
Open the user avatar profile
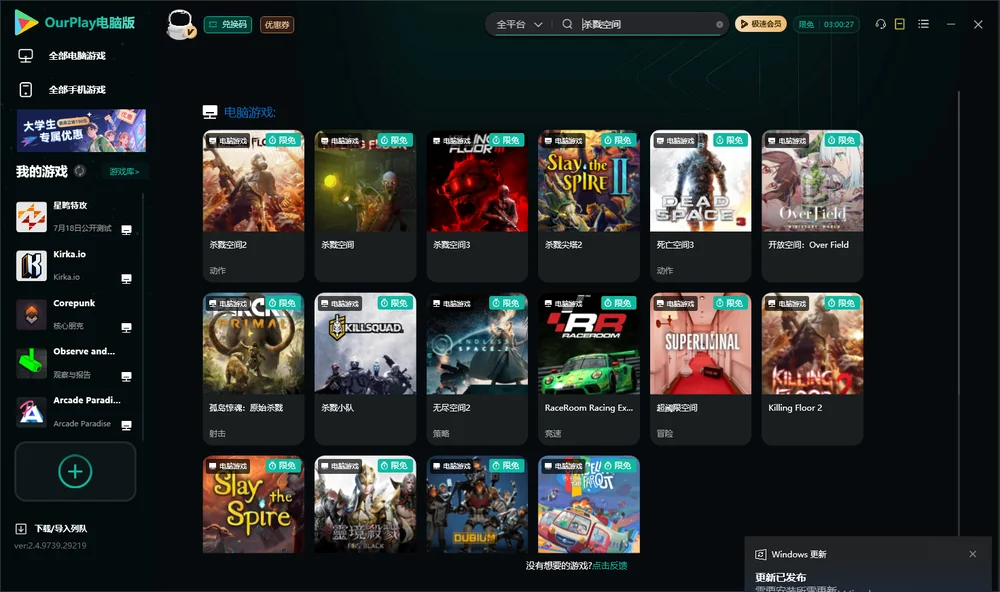tap(180, 24)
